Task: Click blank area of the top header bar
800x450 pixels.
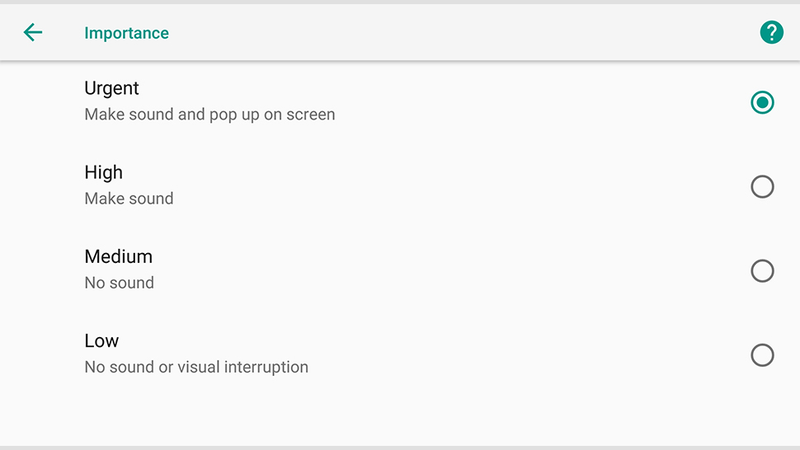Action: (459, 33)
